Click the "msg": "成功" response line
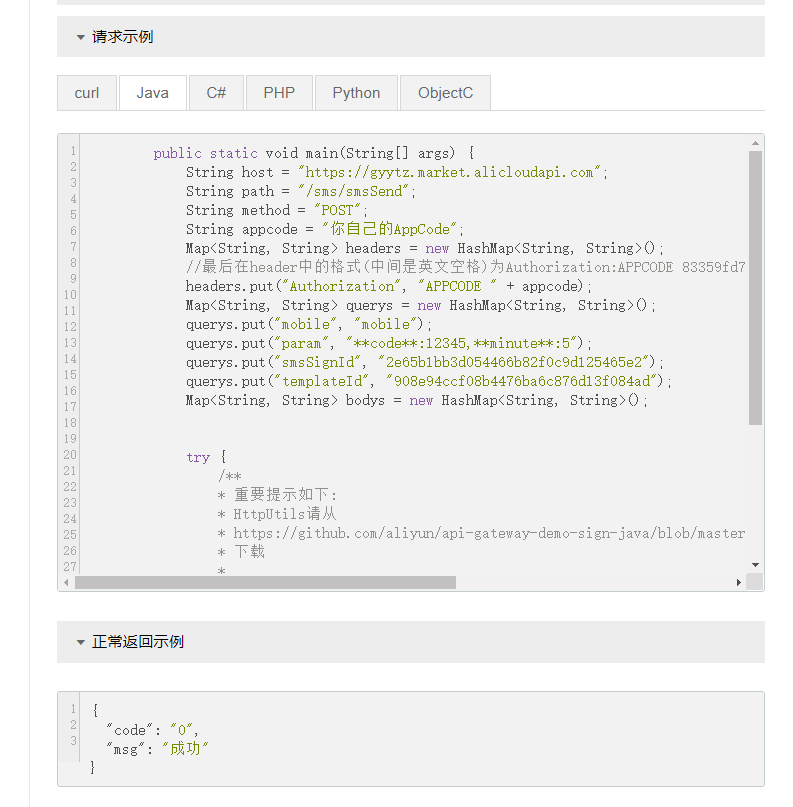 point(157,749)
